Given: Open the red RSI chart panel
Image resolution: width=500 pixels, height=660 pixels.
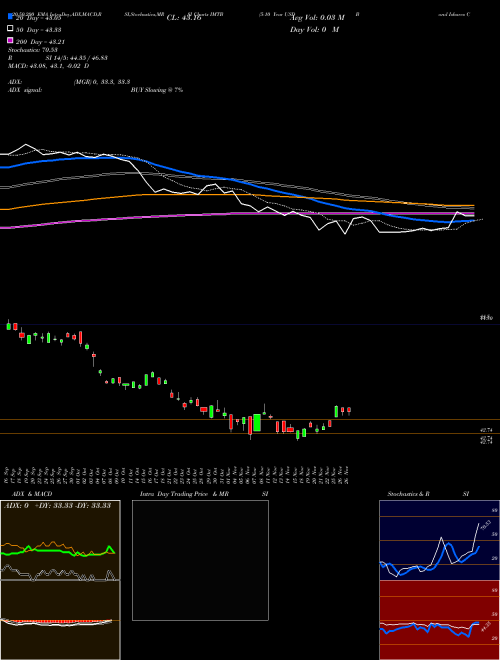Looking at the screenshot, I should (x=439, y=620).
